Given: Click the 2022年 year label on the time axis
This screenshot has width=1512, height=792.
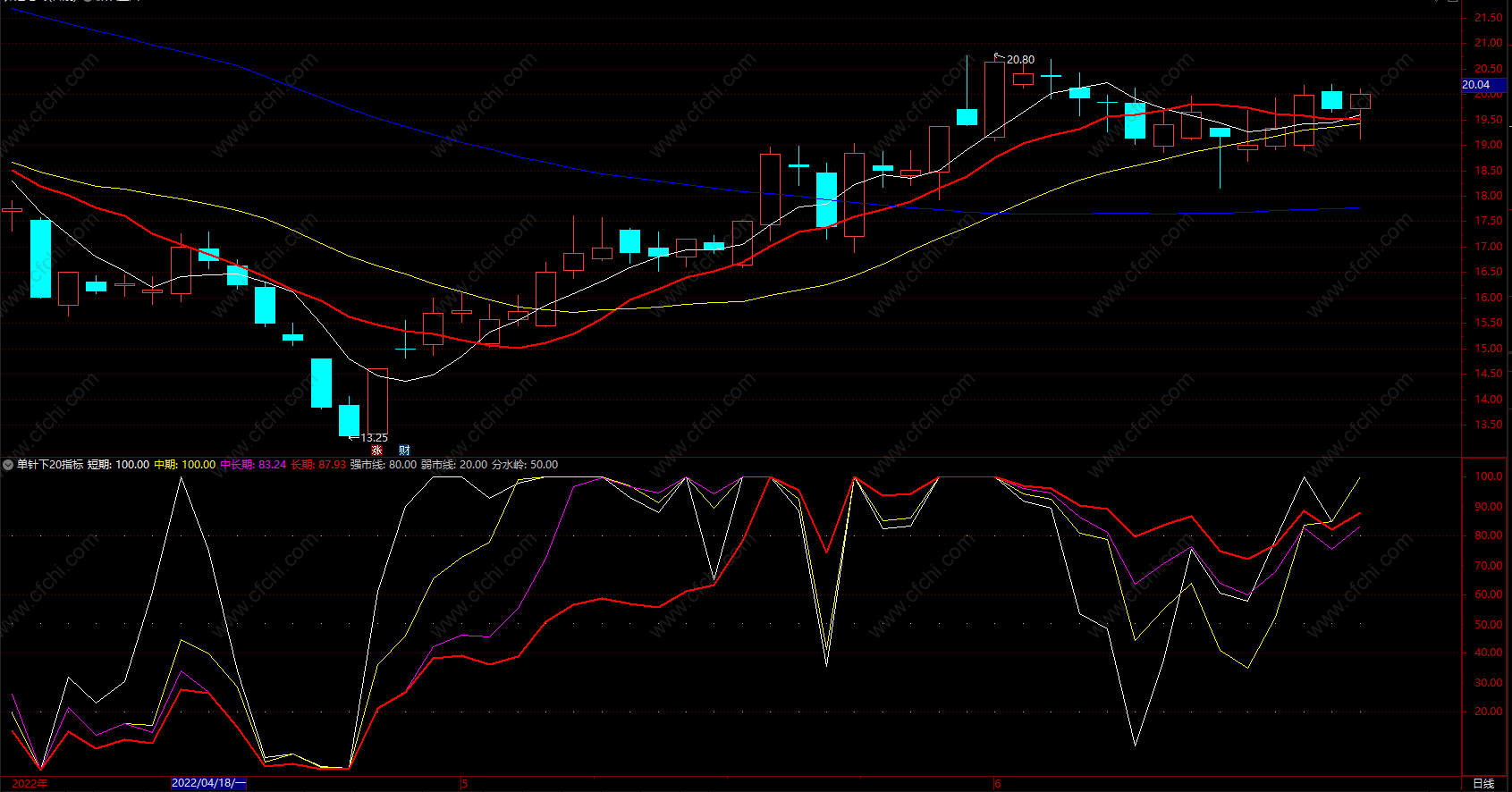Looking at the screenshot, I should pos(30,784).
